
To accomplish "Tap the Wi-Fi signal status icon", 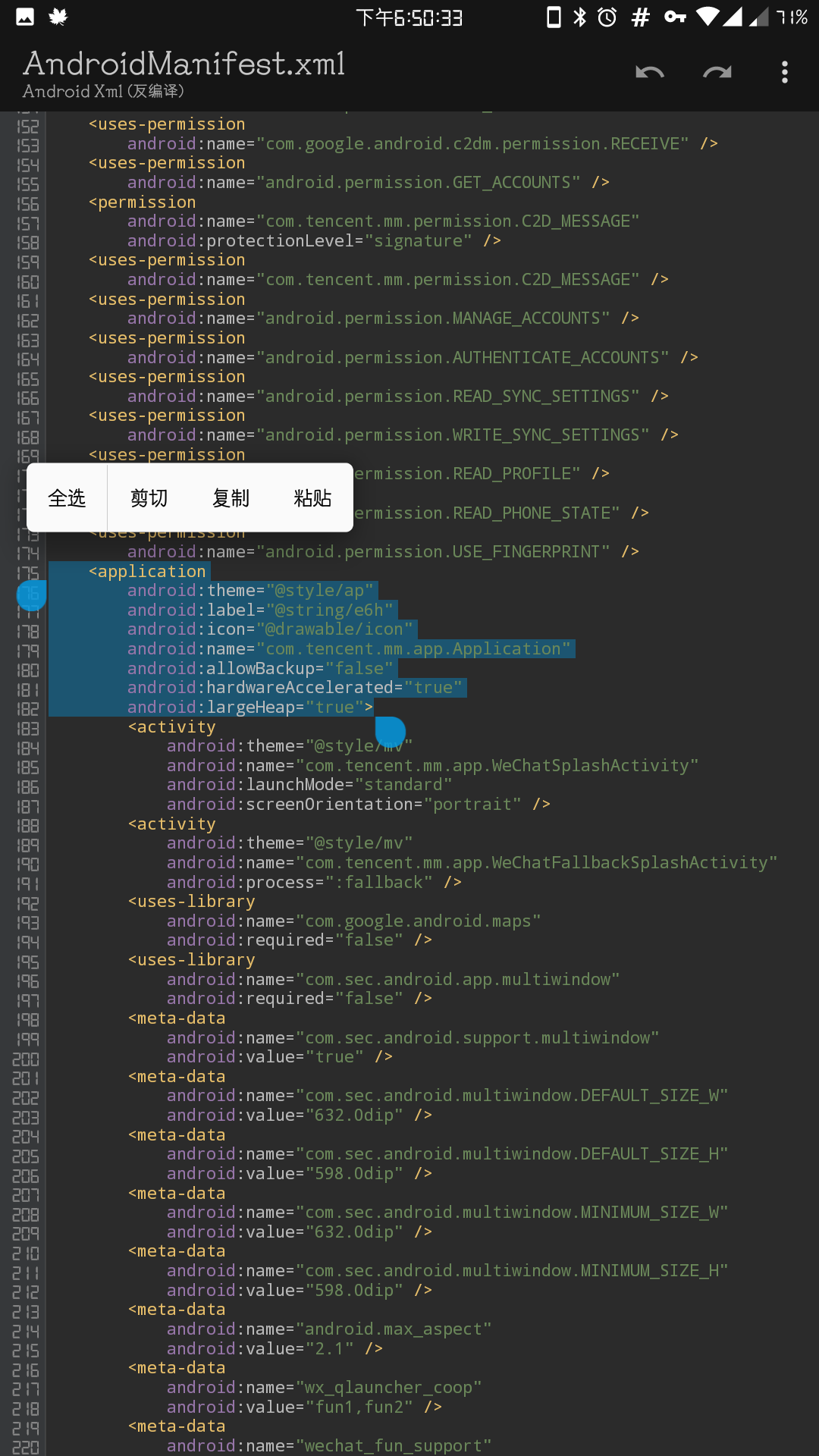I will pos(708,17).
